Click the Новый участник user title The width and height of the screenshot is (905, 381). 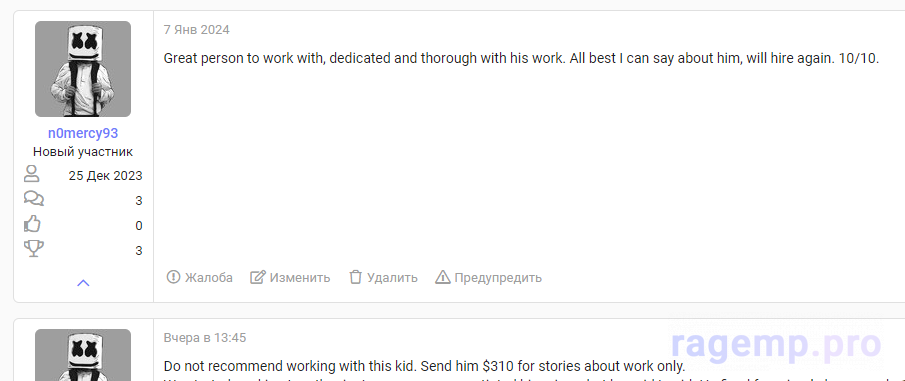click(83, 152)
